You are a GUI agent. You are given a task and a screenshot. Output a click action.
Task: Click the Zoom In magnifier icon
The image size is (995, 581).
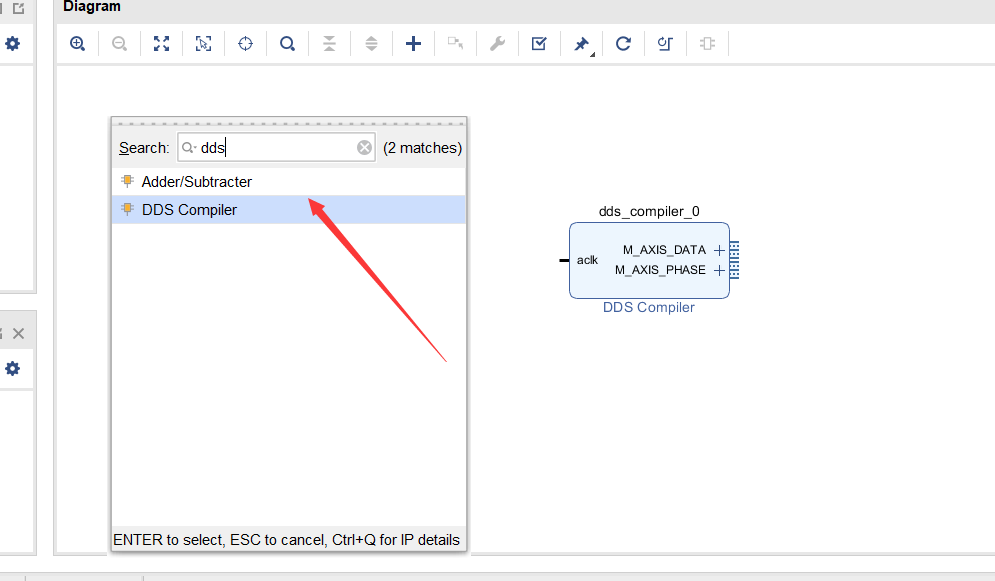click(x=77, y=44)
